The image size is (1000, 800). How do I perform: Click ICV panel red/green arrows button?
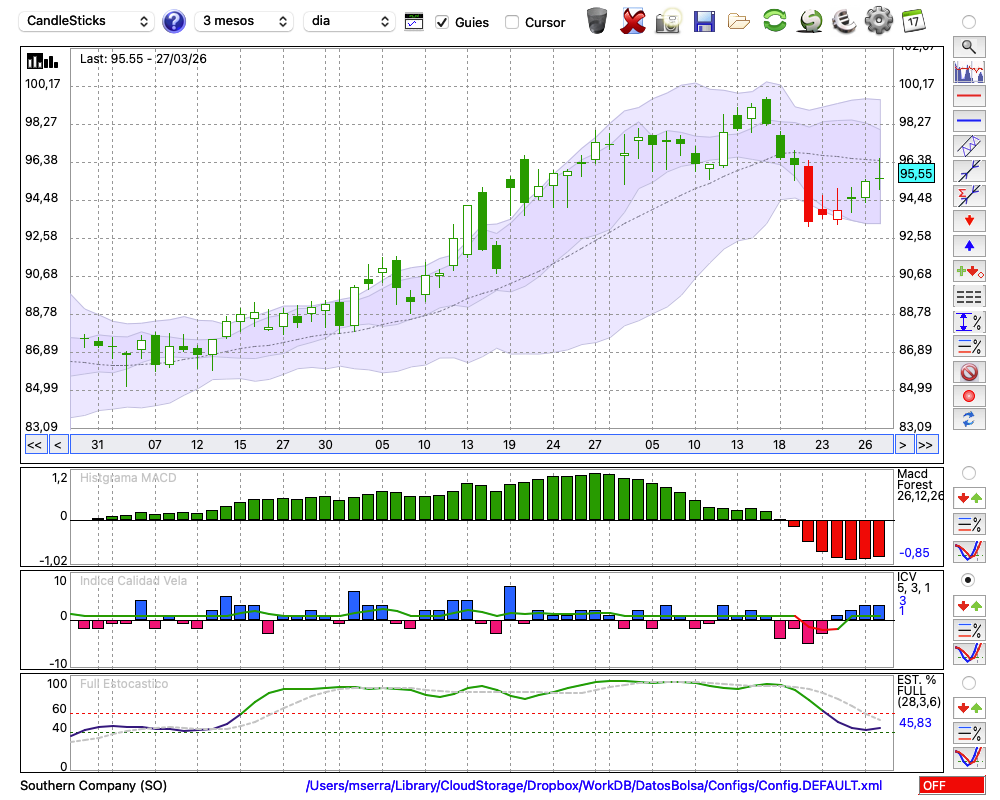point(969,605)
